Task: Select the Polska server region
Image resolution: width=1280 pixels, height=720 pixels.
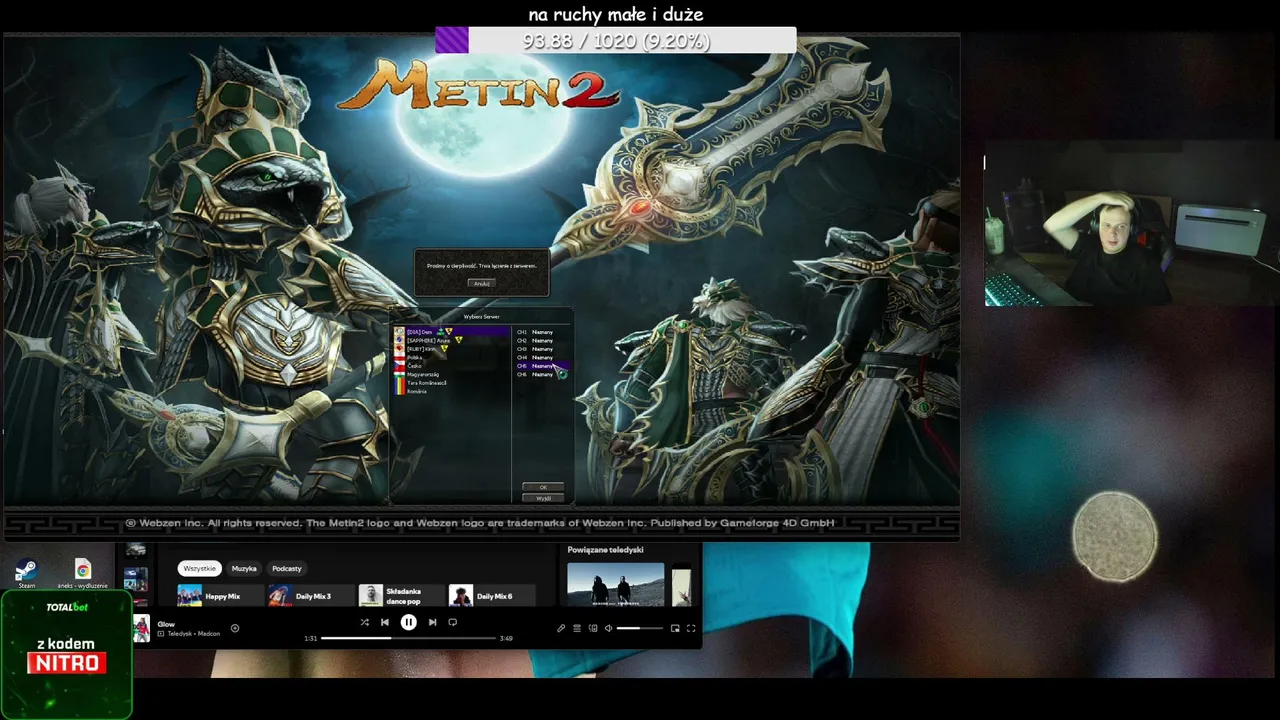Action: click(451, 357)
